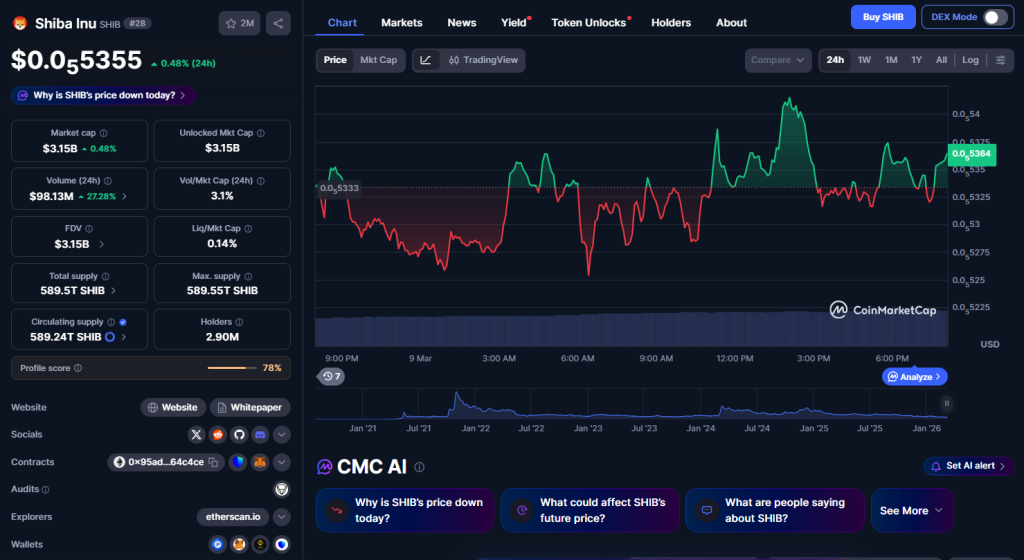Open the Reddit social link icon
This screenshot has height=560, width=1024.
pyautogui.click(x=217, y=435)
